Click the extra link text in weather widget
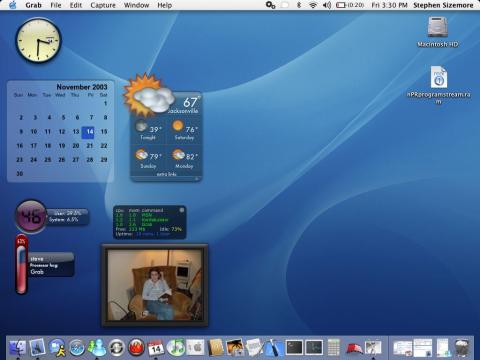The width and height of the screenshot is (480, 360). (166, 174)
